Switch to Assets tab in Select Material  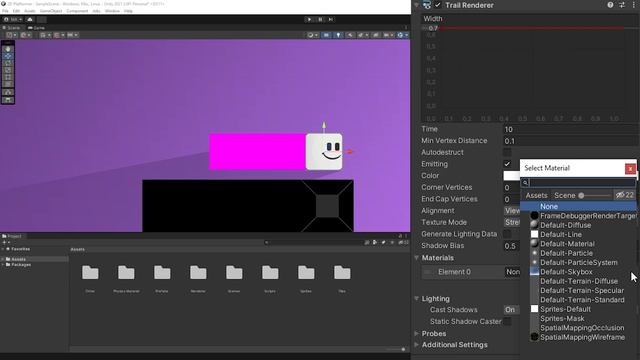(x=536, y=196)
